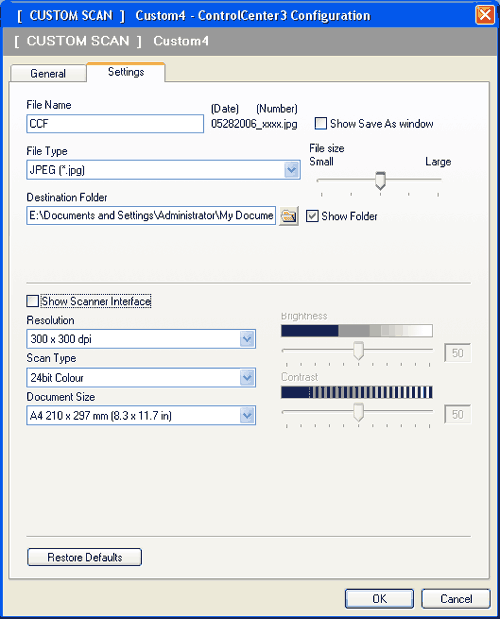
Task: Click the Restore Defaults button
Action: [x=84, y=557]
